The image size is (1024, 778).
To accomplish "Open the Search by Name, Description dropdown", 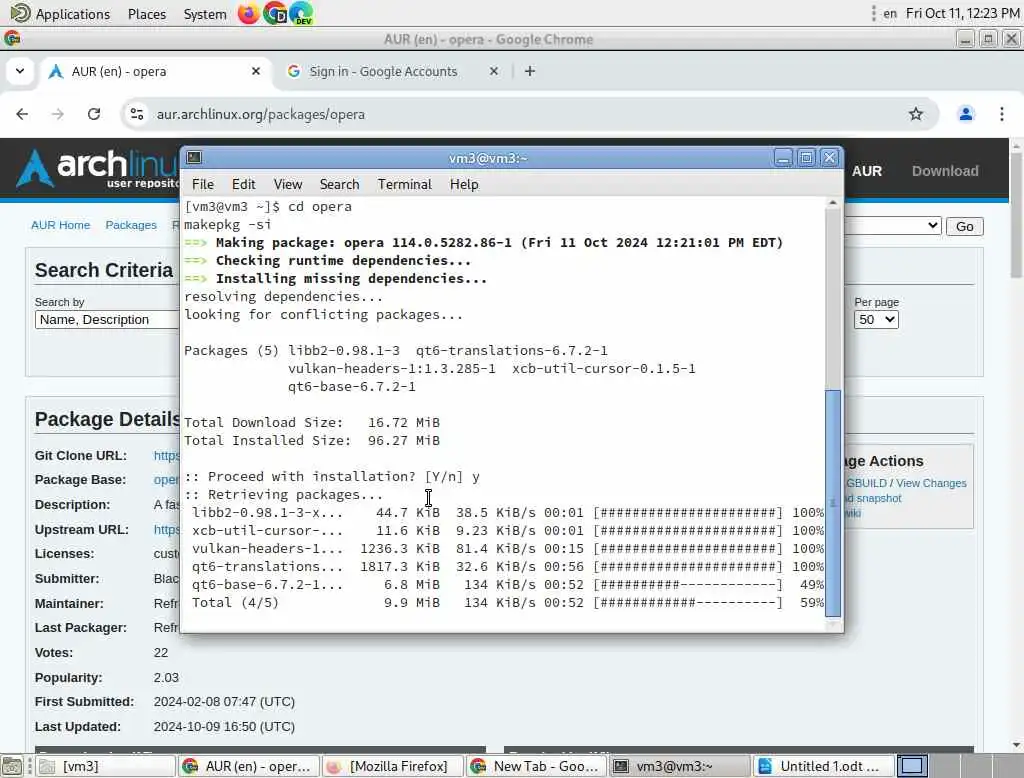I will [107, 319].
